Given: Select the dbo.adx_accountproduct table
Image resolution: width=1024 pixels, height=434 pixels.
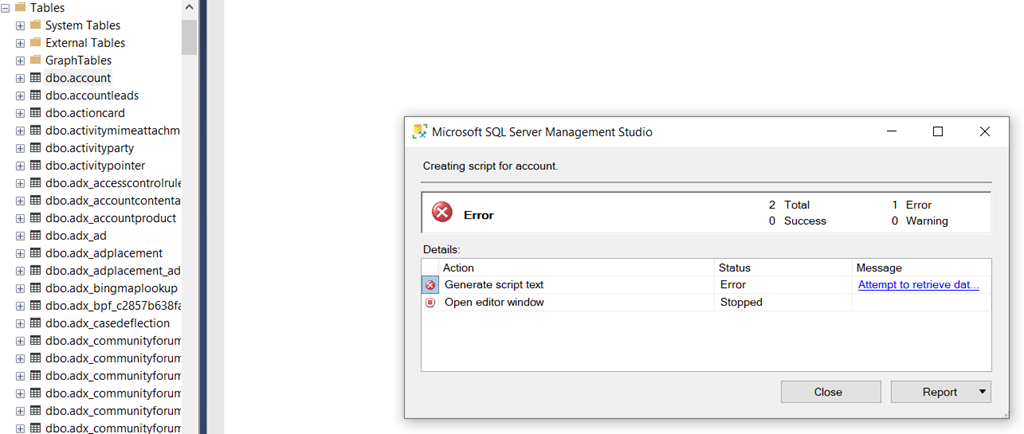Looking at the screenshot, I should click(x=111, y=218).
